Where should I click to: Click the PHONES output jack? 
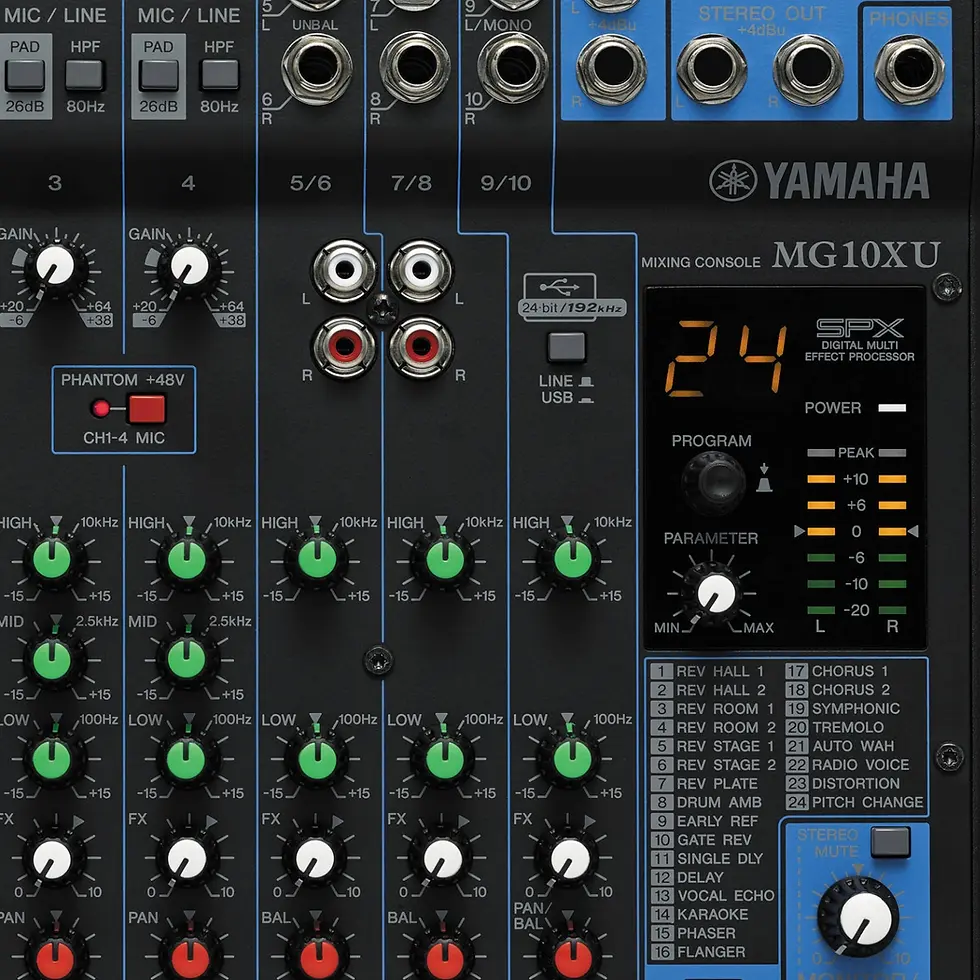tap(909, 68)
